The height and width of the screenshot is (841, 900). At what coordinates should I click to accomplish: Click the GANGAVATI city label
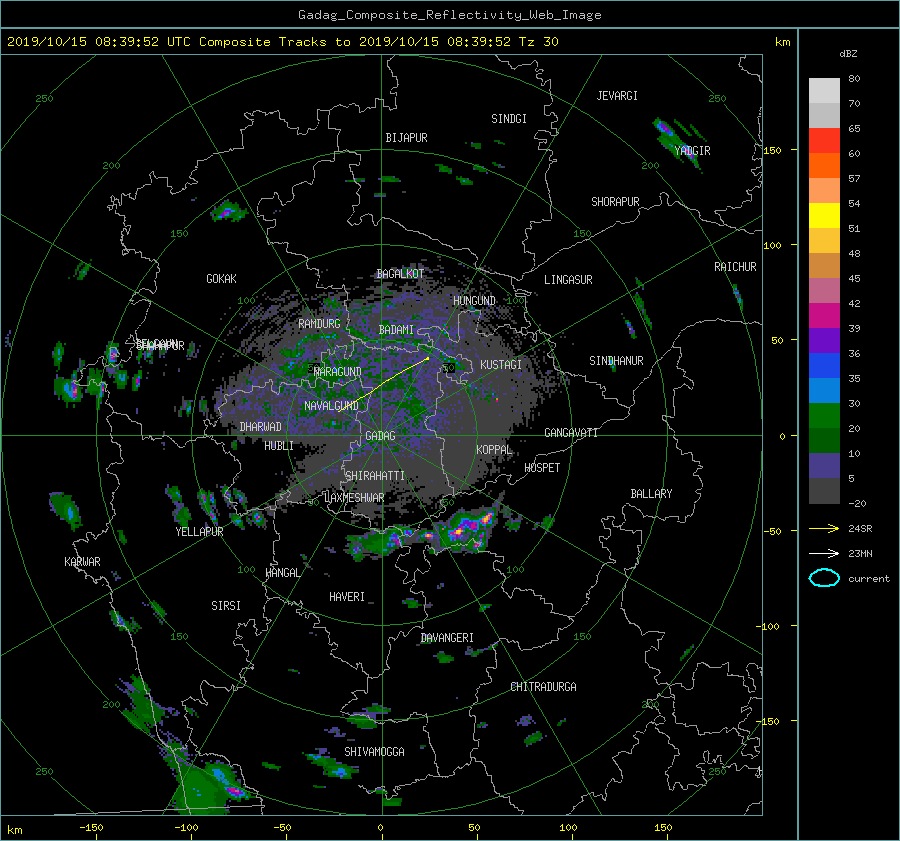point(571,433)
